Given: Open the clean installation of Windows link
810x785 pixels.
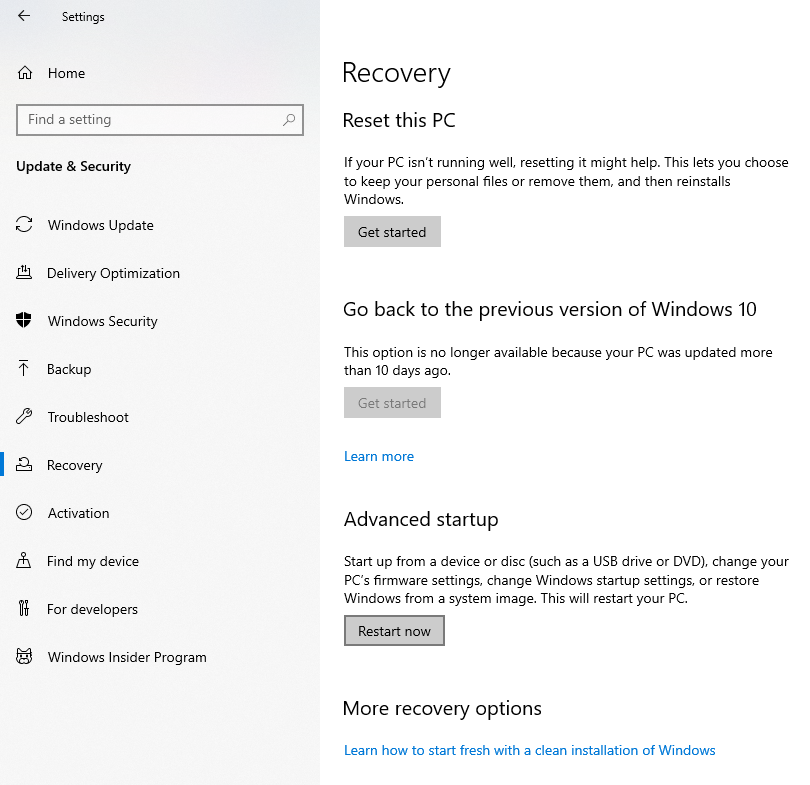Looking at the screenshot, I should click(x=529, y=750).
